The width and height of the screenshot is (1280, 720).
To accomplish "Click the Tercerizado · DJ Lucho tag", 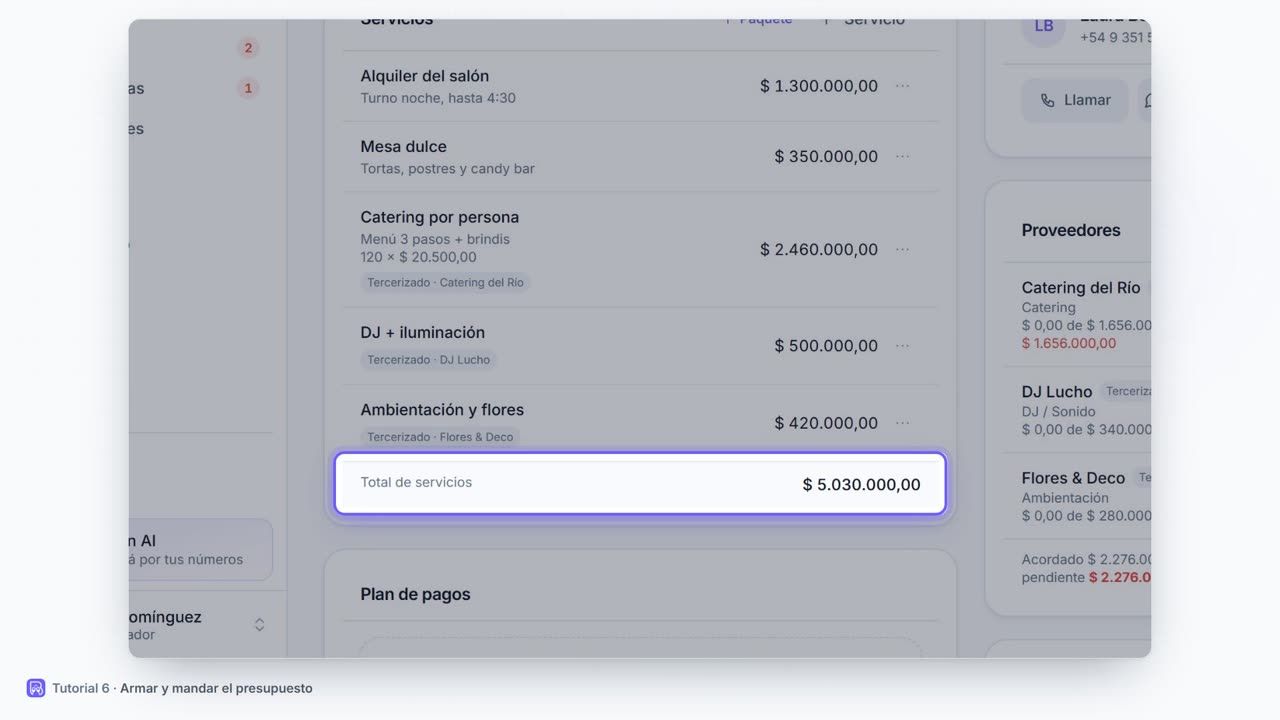I will [428, 359].
